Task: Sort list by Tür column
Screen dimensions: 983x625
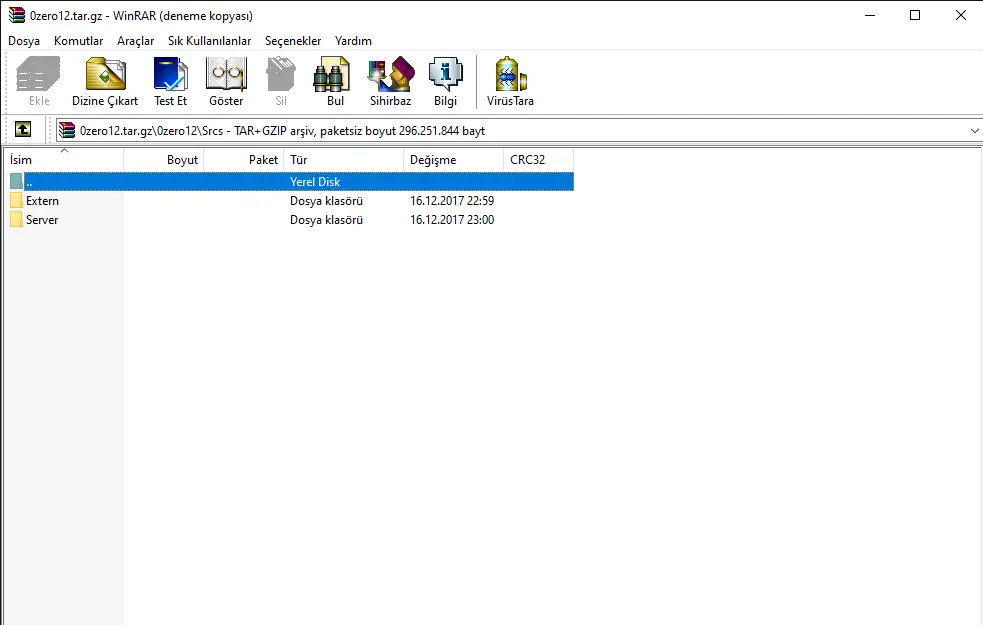Action: pyautogui.click(x=344, y=160)
